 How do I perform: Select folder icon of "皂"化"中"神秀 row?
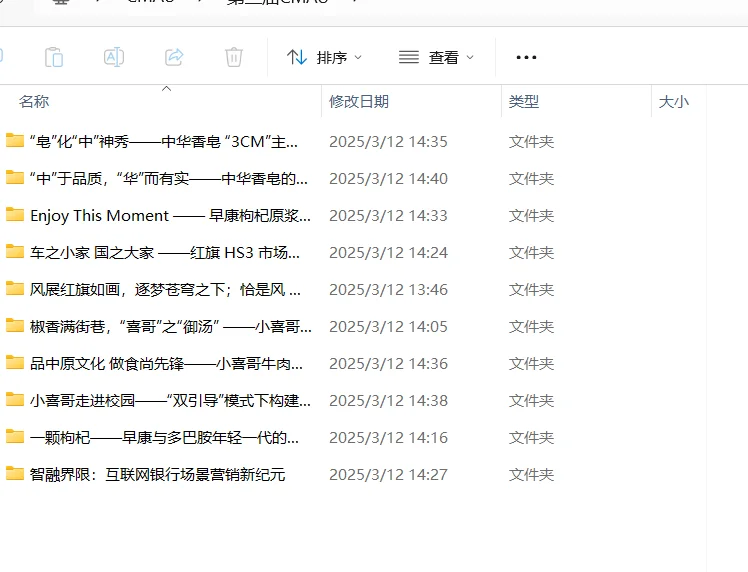tap(15, 141)
